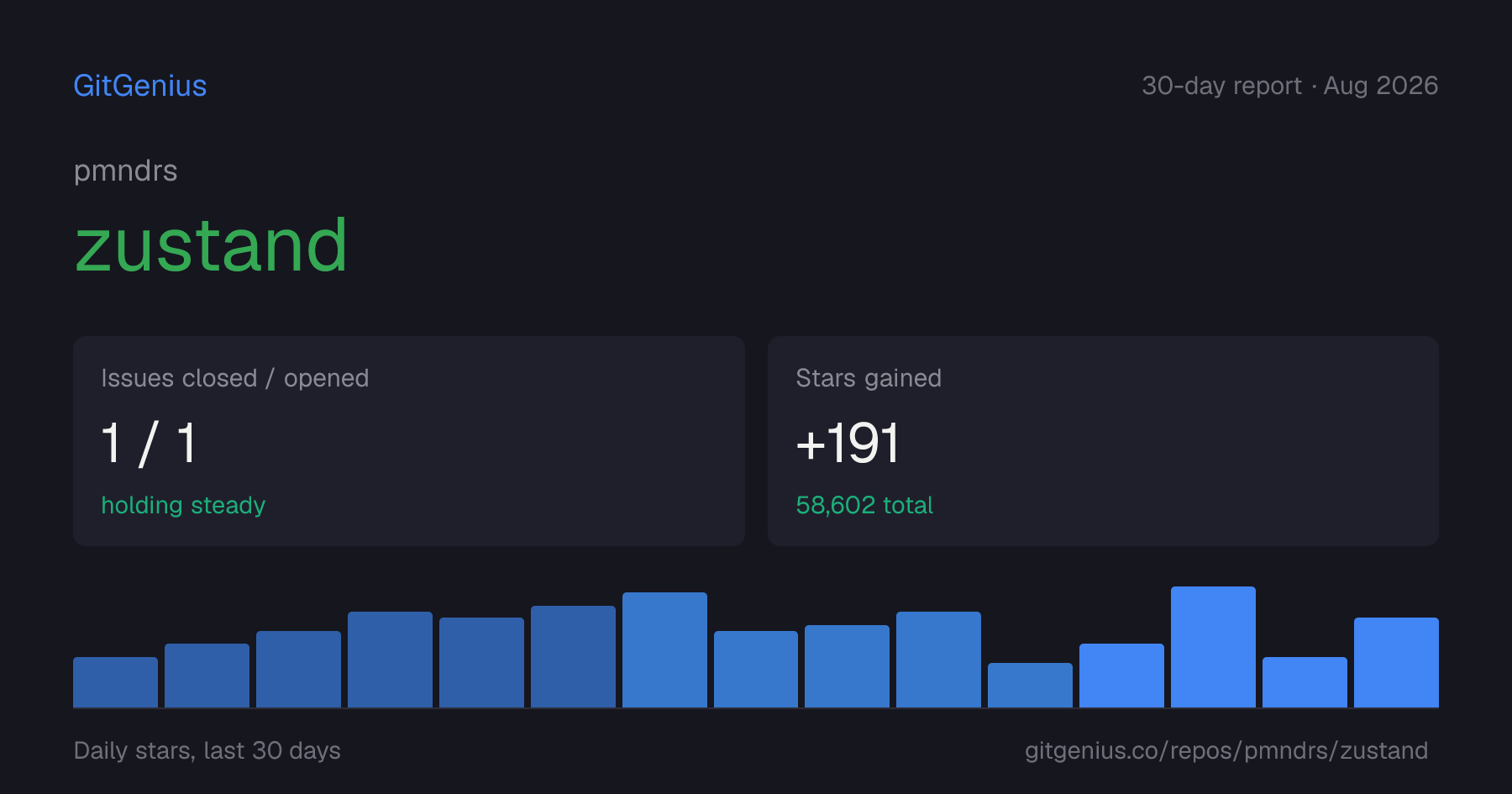Select the "Issues closed / opened" label

point(235,378)
